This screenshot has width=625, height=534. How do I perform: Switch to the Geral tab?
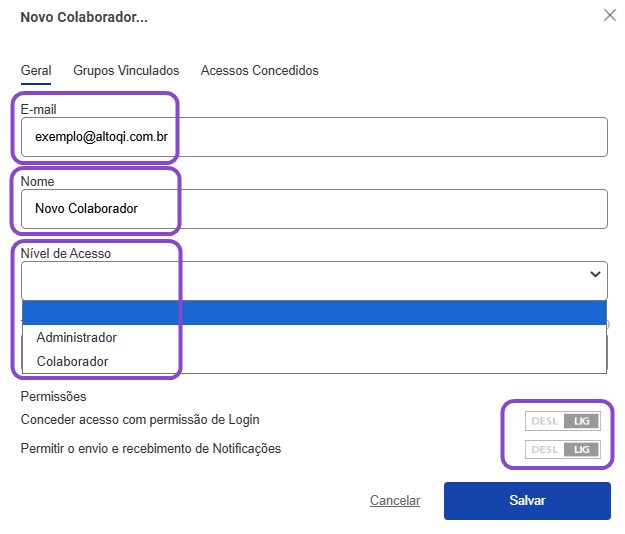tap(36, 71)
